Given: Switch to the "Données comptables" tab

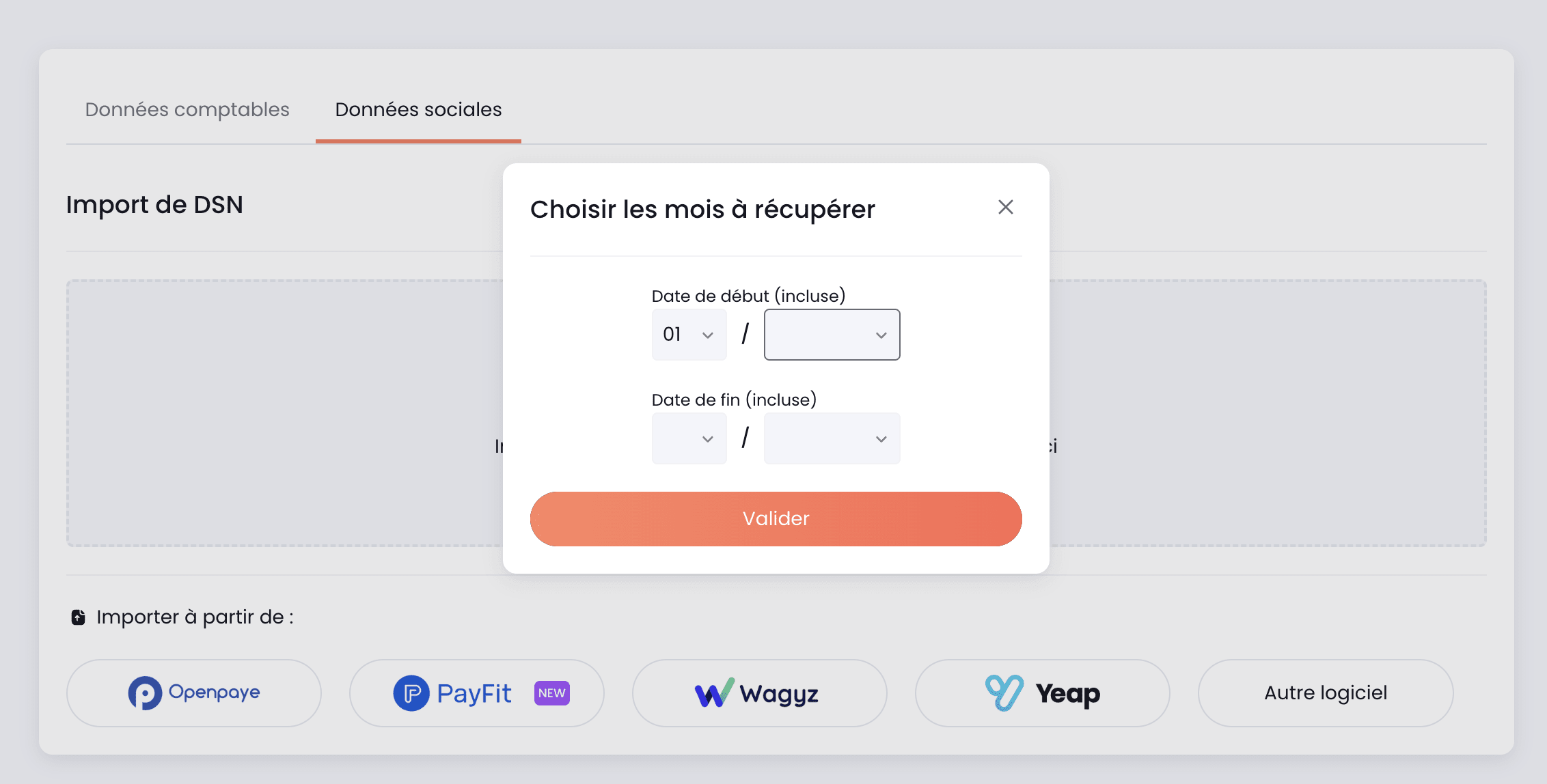Looking at the screenshot, I should 187,109.
